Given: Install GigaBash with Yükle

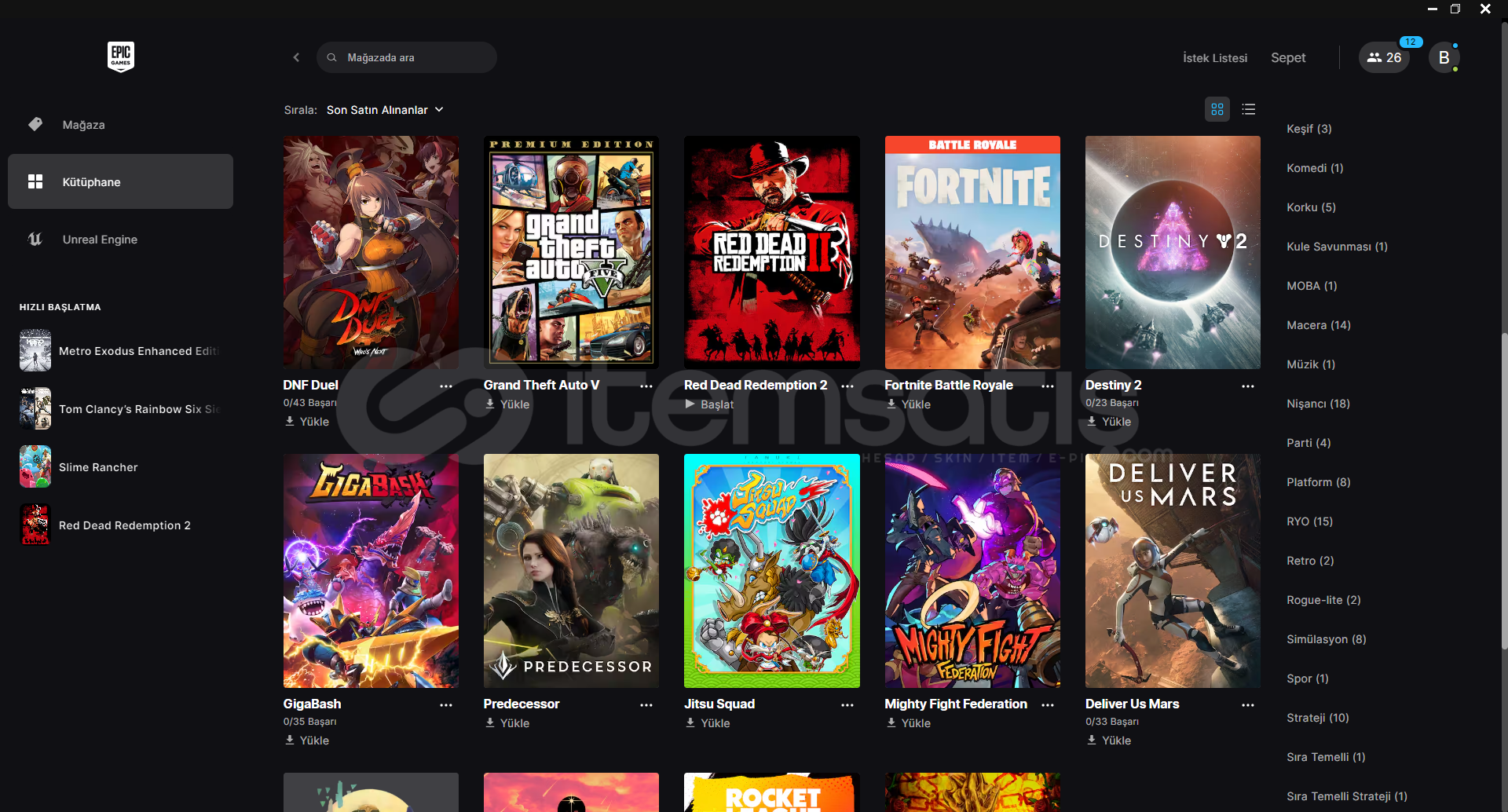Looking at the screenshot, I should pyautogui.click(x=307, y=741).
